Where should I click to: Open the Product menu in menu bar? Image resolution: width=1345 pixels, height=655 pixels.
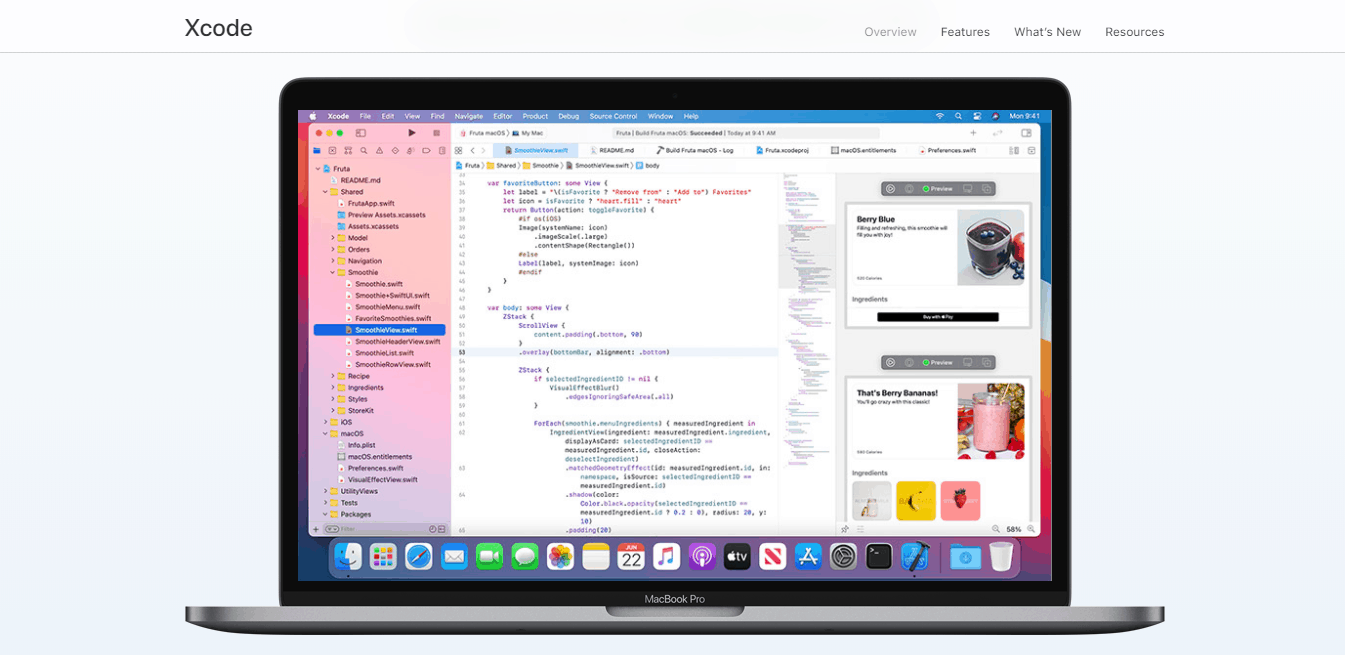point(535,116)
